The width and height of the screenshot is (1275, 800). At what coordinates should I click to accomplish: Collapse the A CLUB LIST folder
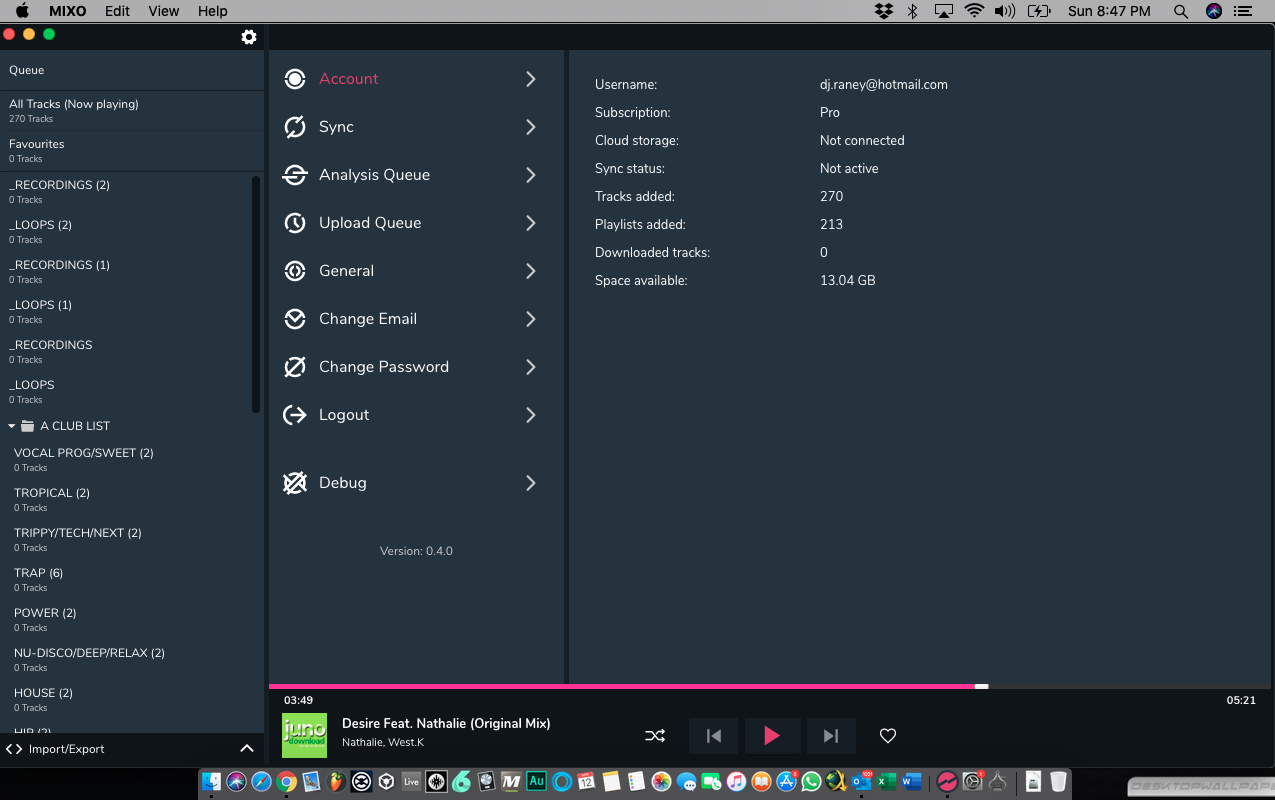[12, 426]
